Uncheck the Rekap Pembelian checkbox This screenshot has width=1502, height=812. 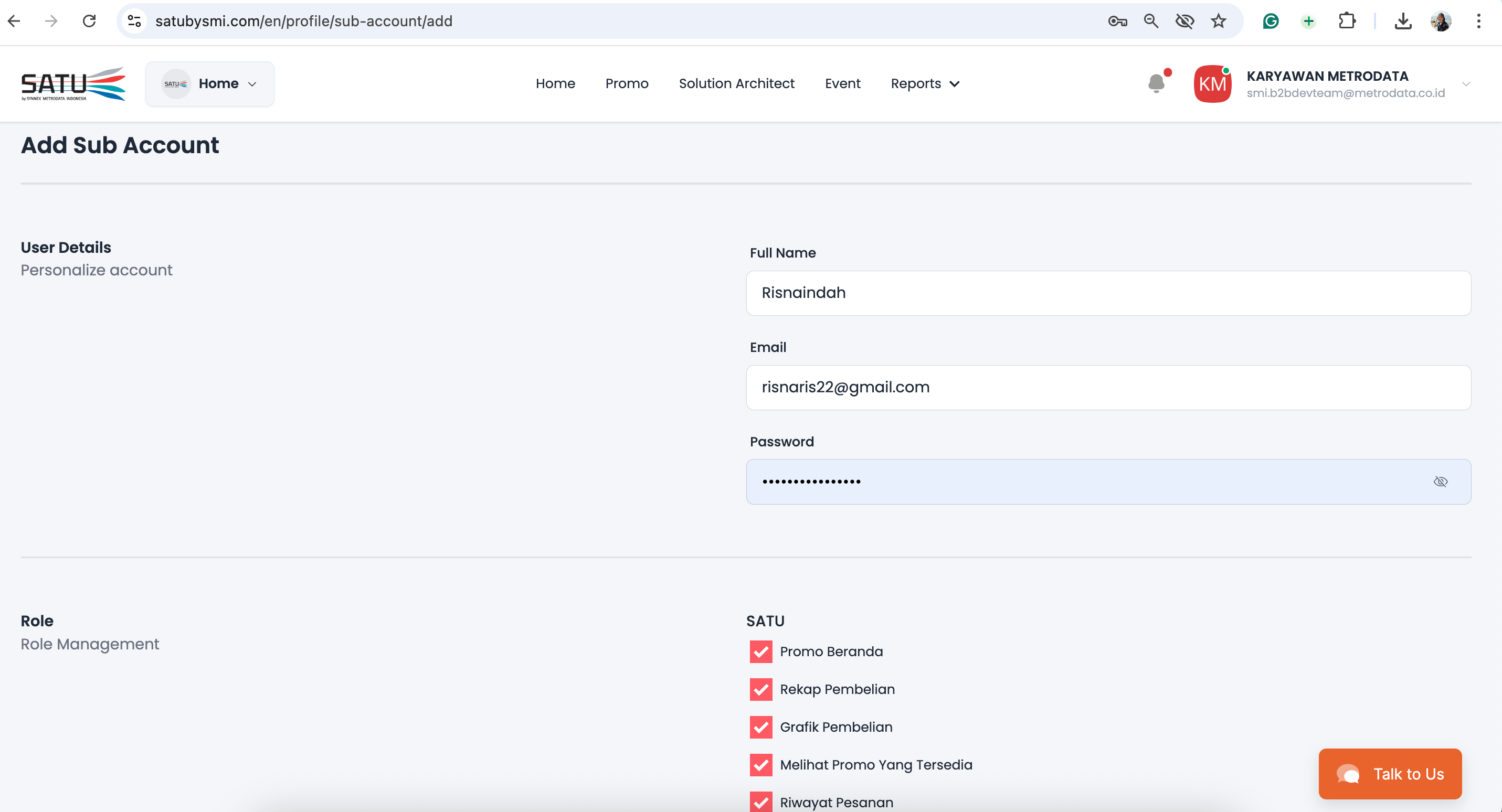tap(761, 690)
